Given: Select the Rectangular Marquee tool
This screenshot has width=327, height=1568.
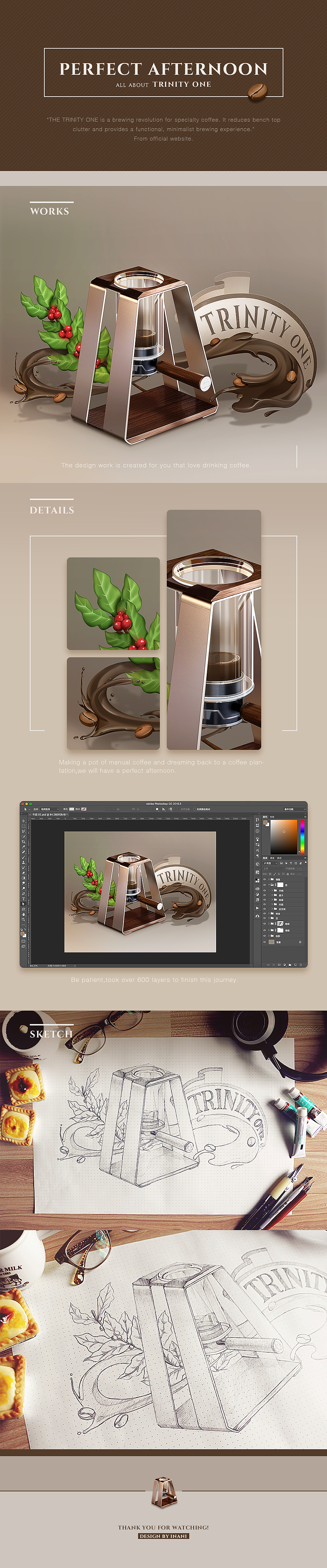Looking at the screenshot, I should [x=24, y=826].
